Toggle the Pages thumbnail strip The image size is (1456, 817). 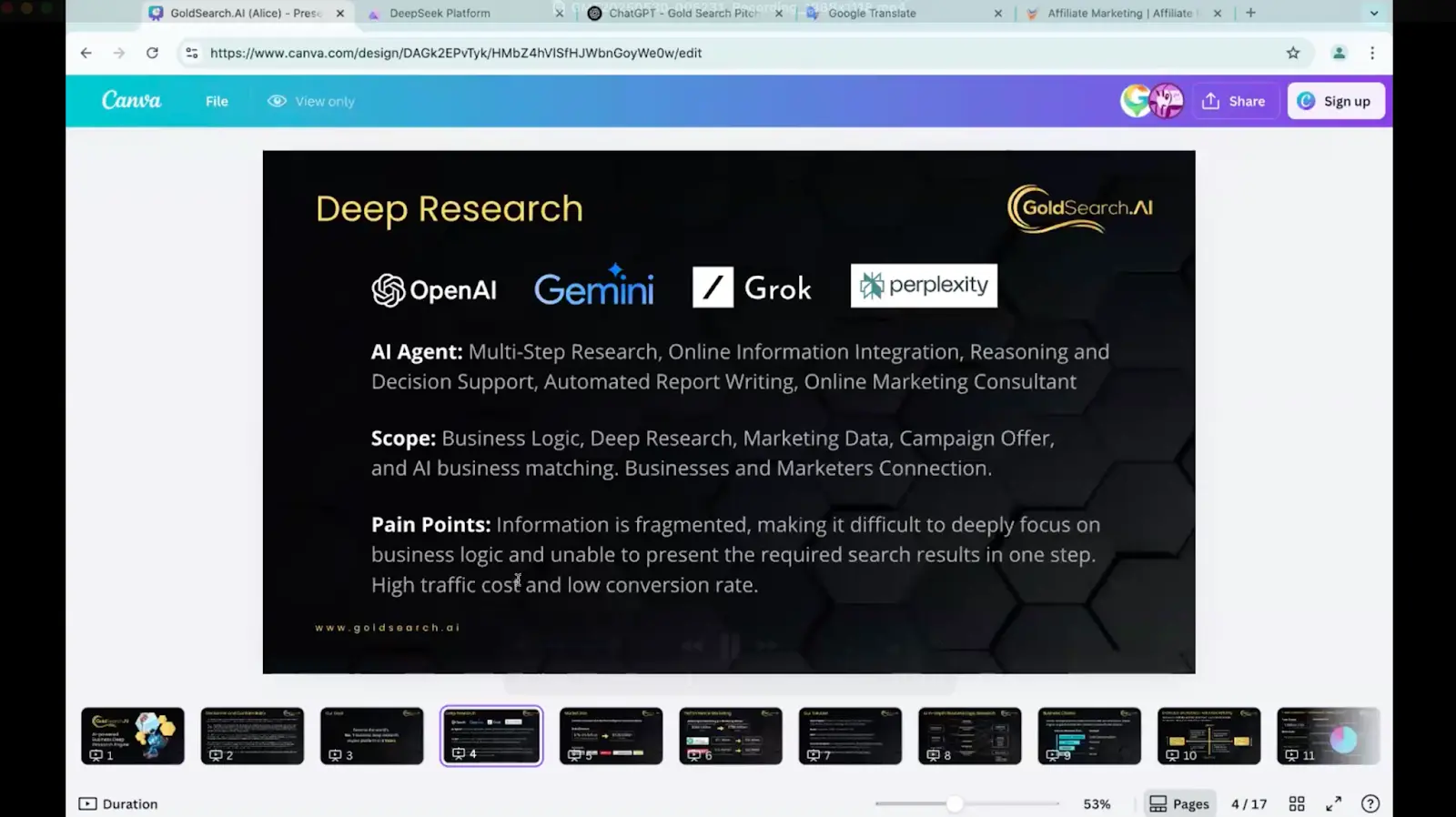coord(1179,803)
